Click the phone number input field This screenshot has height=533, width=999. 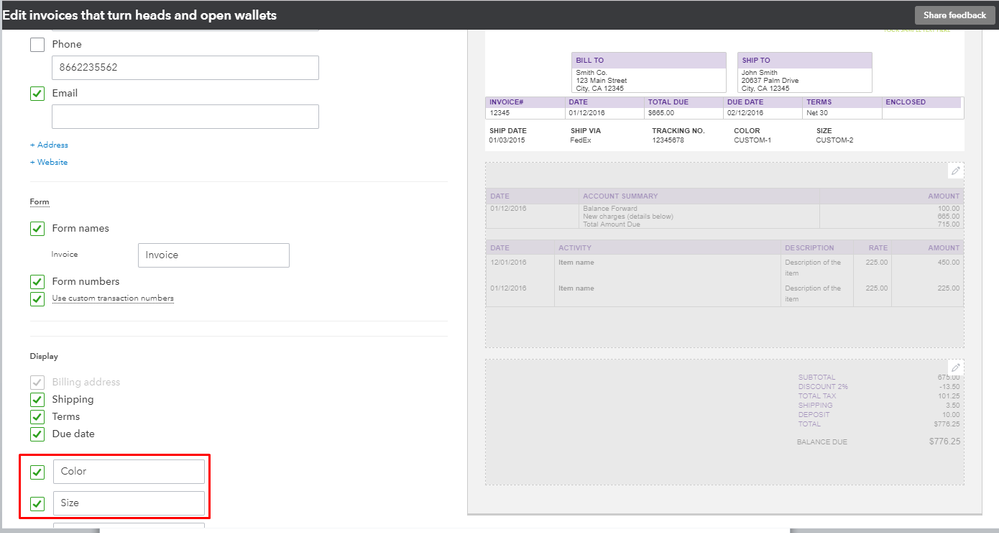coord(185,68)
